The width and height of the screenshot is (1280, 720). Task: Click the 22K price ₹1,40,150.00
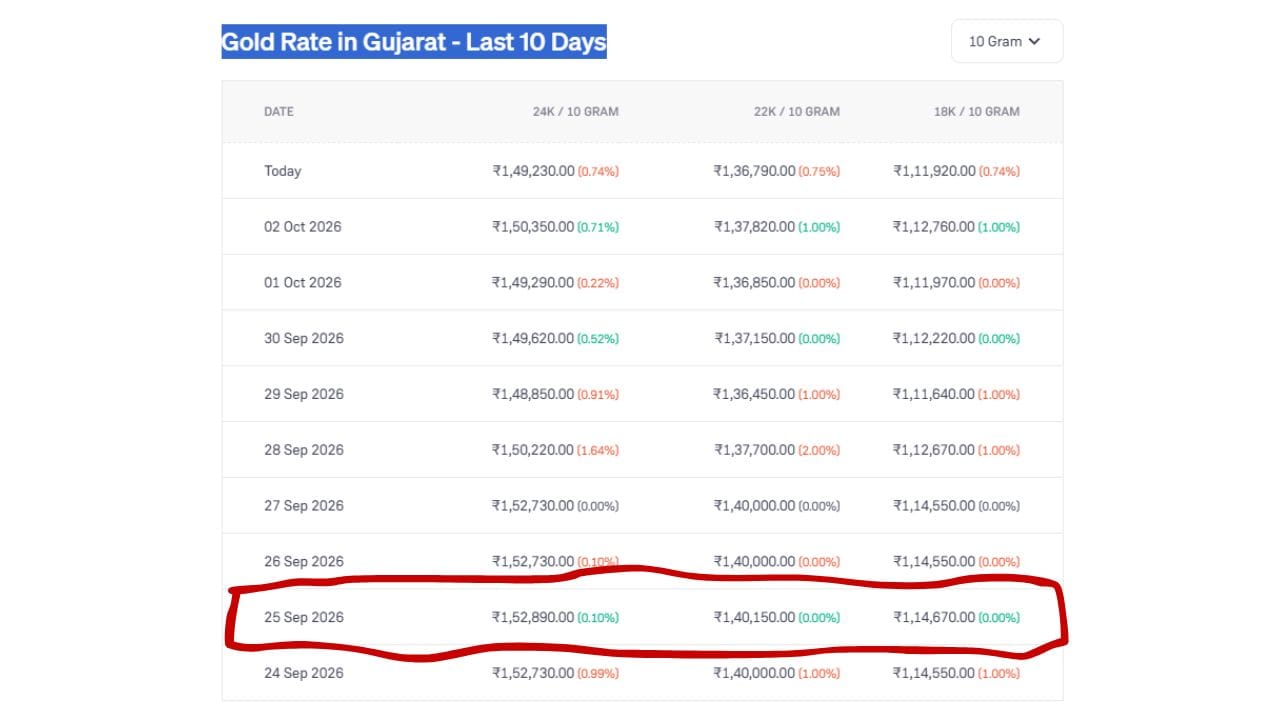(754, 618)
